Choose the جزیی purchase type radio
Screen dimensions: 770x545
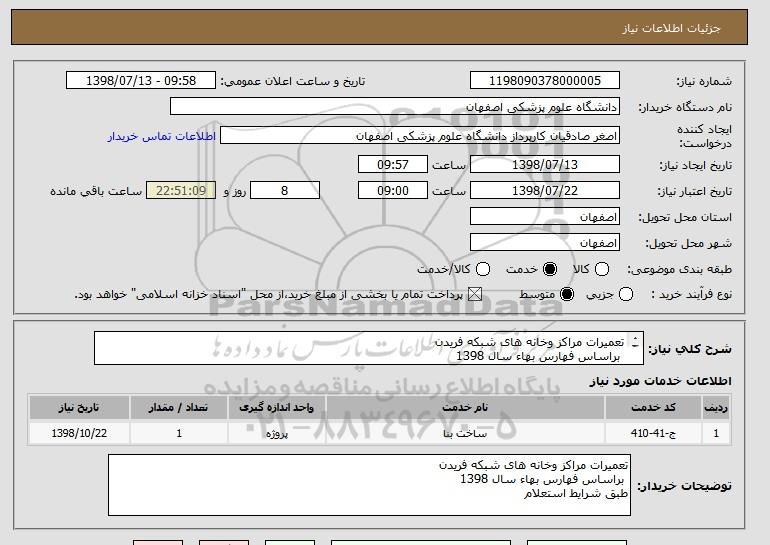pos(626,294)
